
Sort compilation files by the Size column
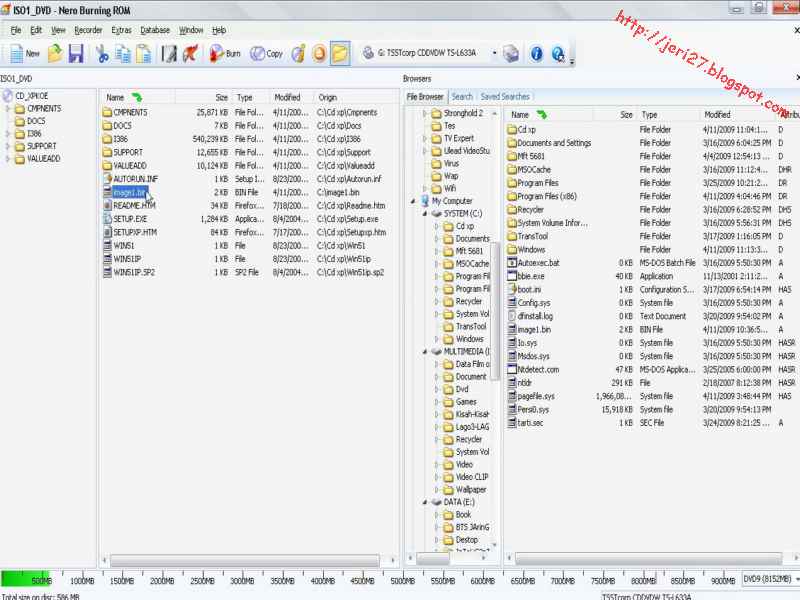pos(220,97)
